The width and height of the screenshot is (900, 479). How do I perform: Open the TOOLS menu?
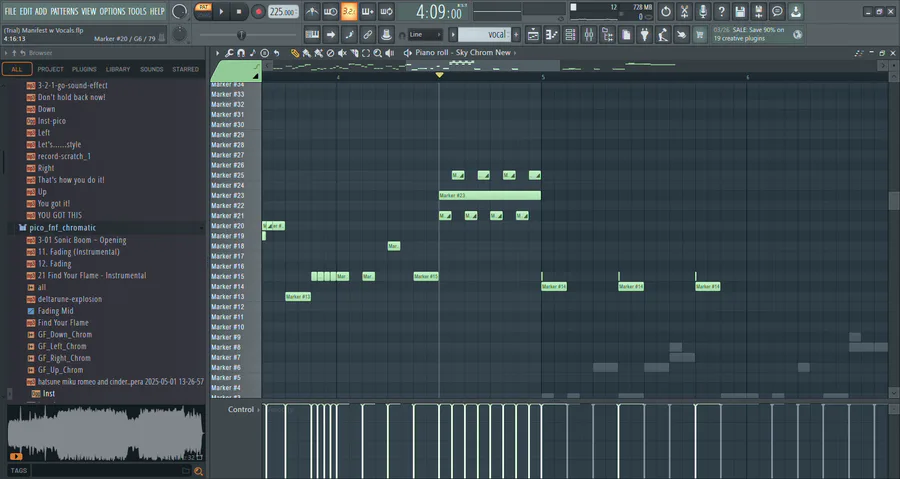137,11
